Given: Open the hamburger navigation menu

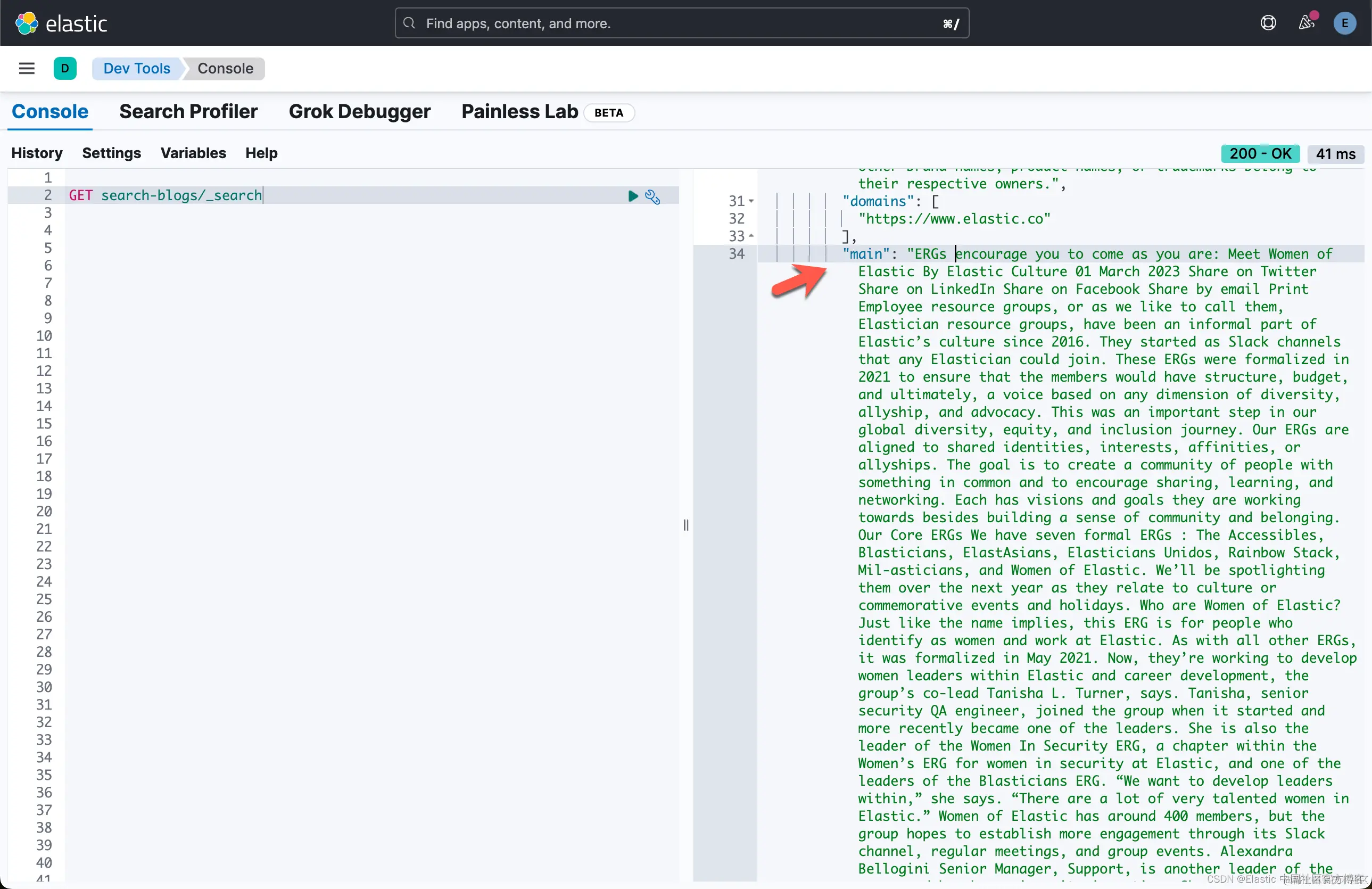Looking at the screenshot, I should click(27, 69).
